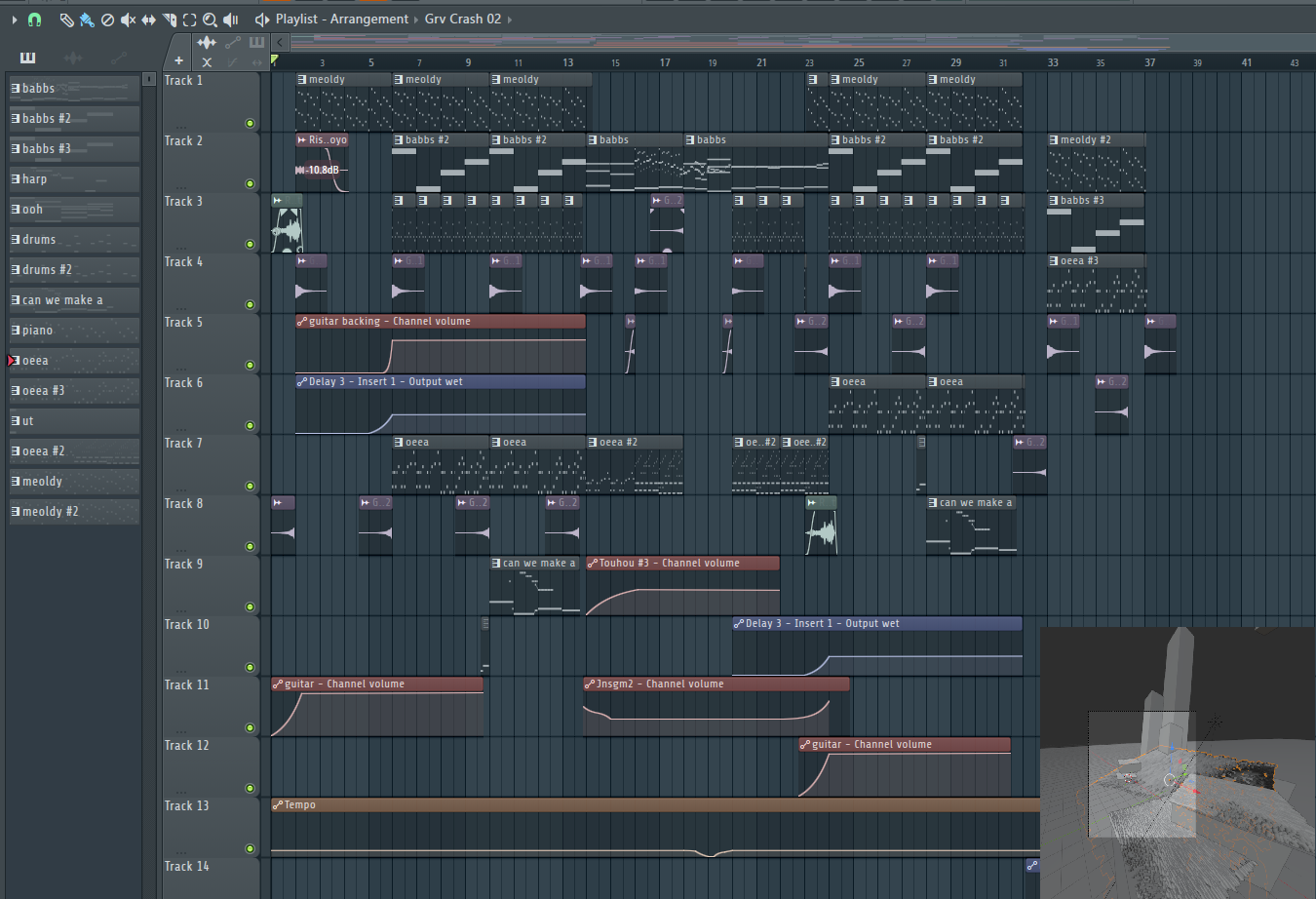The height and width of the screenshot is (899, 1316).
Task: Click bar 17 on timeline ruler
Action: tap(665, 62)
